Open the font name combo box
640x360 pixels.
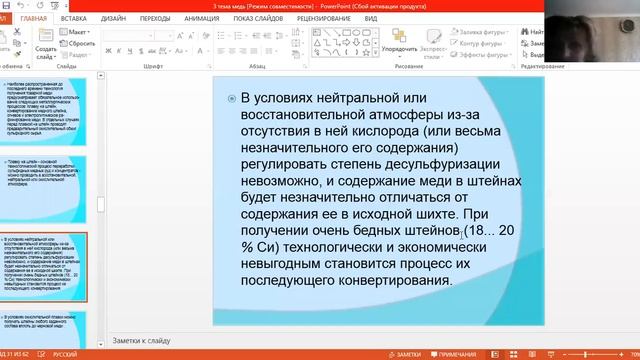(x=128, y=36)
